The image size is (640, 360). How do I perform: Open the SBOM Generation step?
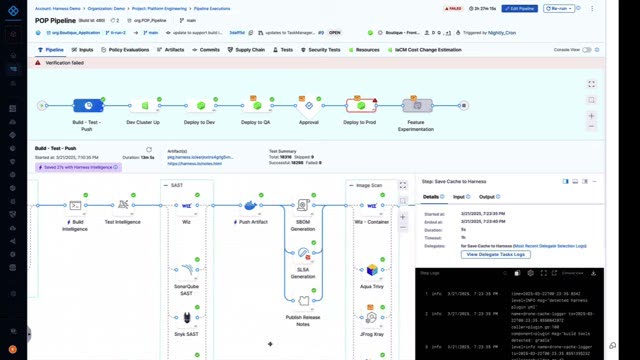coord(303,205)
